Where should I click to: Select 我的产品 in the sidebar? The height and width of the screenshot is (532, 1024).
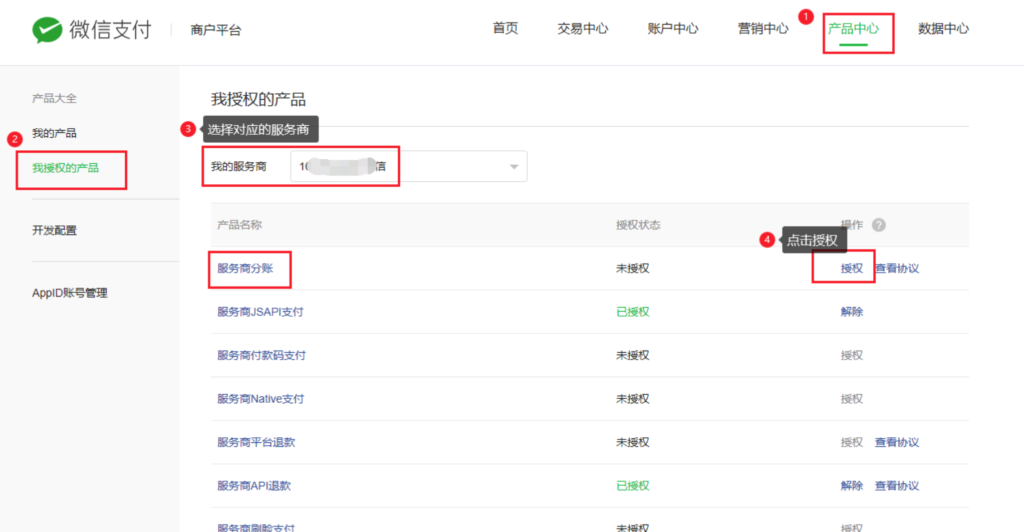54,133
